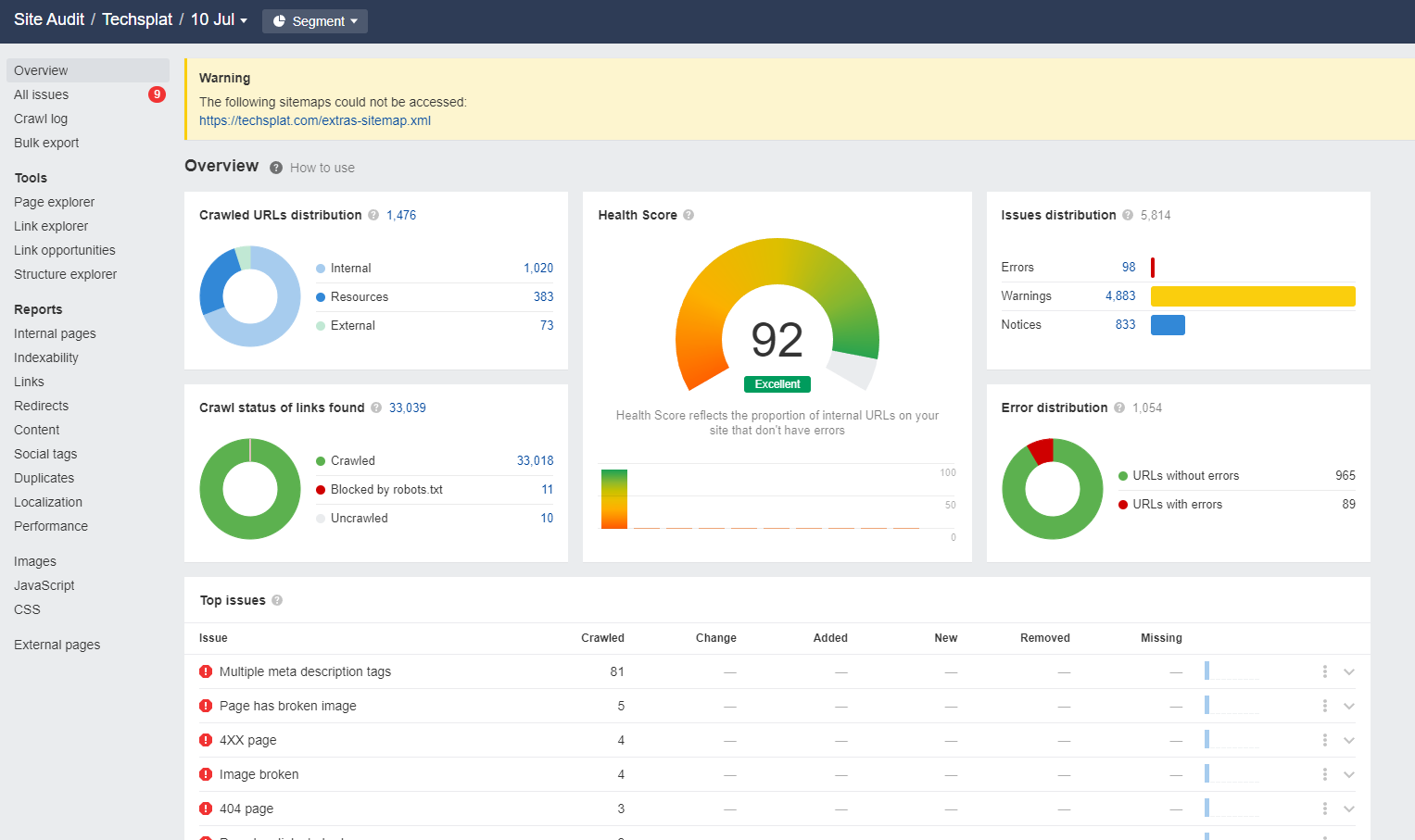The height and width of the screenshot is (840, 1415).
Task: Click the Health Score help icon
Action: 689,215
